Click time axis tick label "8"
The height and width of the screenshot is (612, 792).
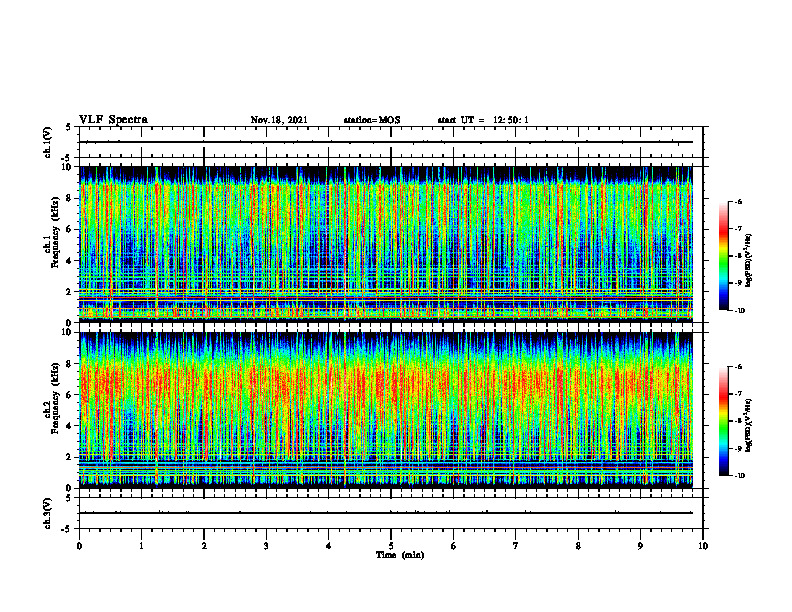tap(578, 546)
